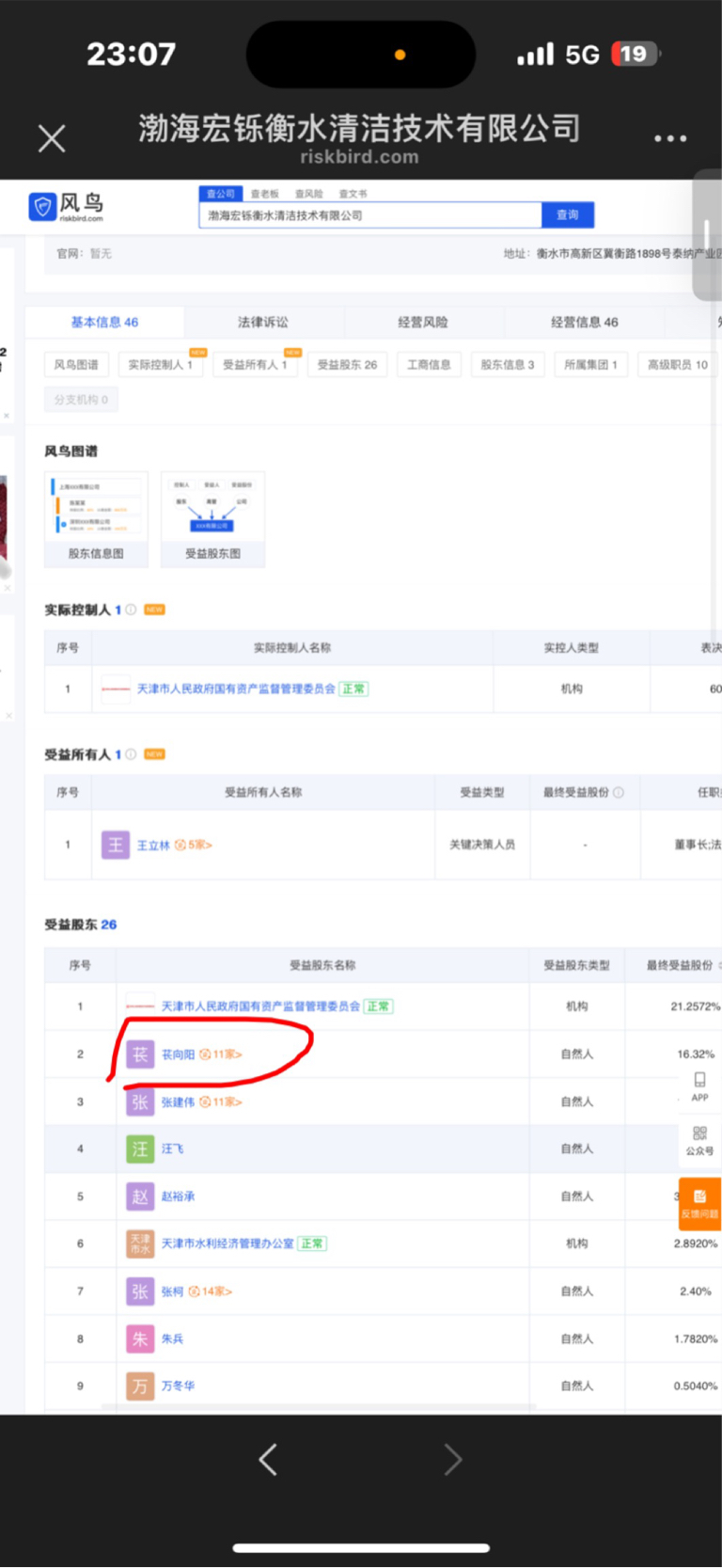This screenshot has width=722, height=1568.
Task: Open the 张柯 shareholder link
Action: (172, 1291)
